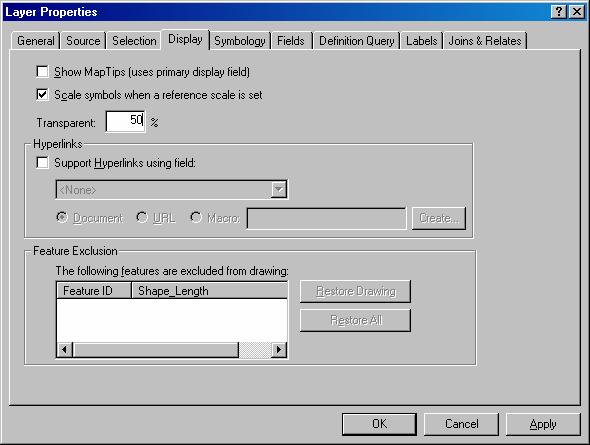The height and width of the screenshot is (445, 590).
Task: Click the horizontal scrollbar thumb in feature list
Action: [155, 349]
